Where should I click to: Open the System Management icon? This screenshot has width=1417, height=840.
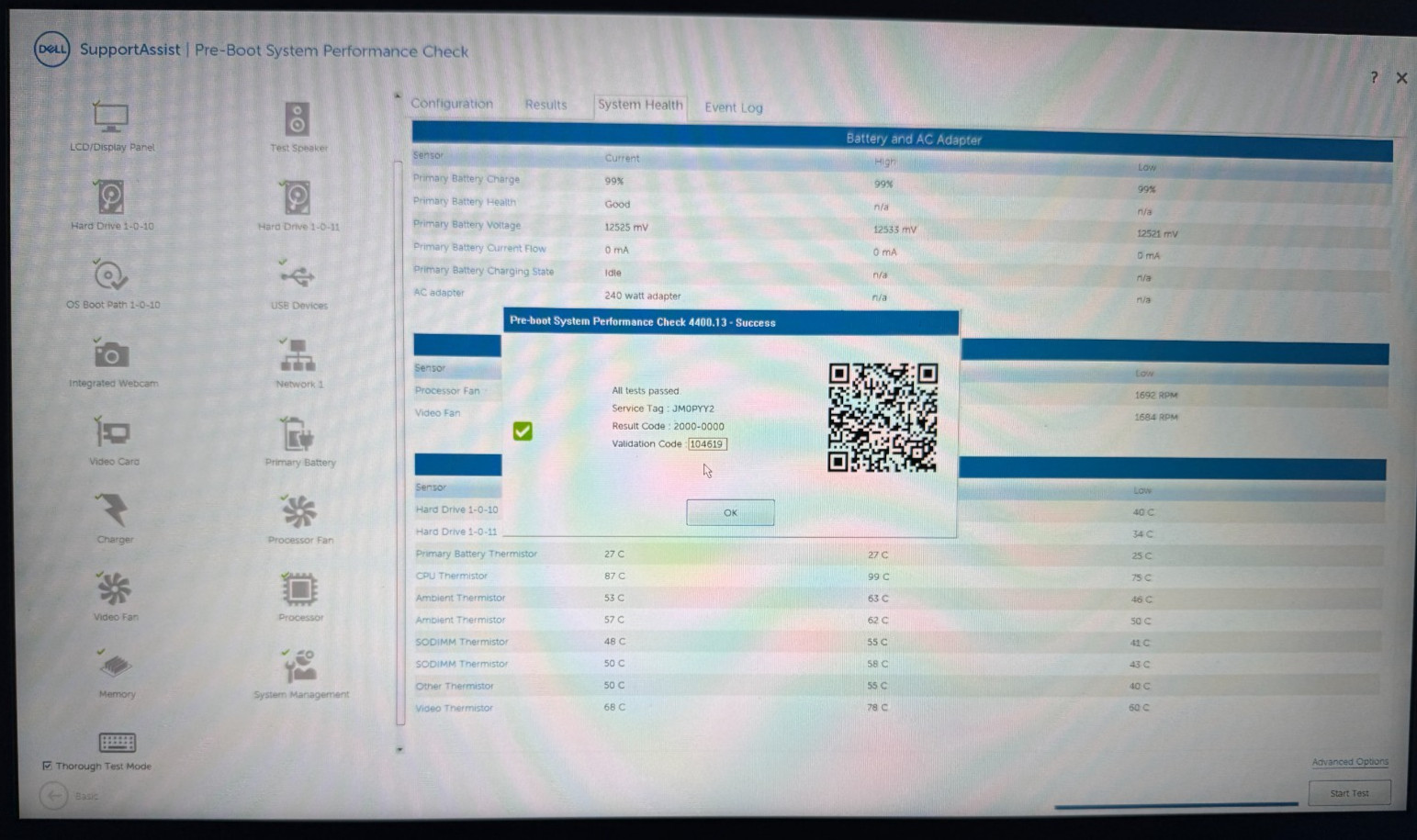pyautogui.click(x=299, y=666)
